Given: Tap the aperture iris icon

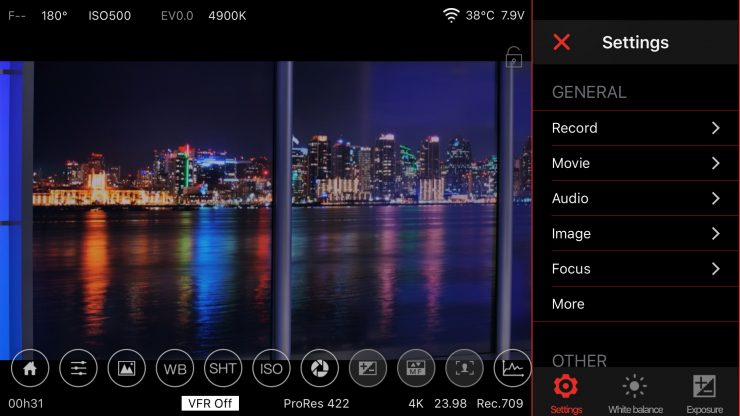Looking at the screenshot, I should click(x=320, y=369).
